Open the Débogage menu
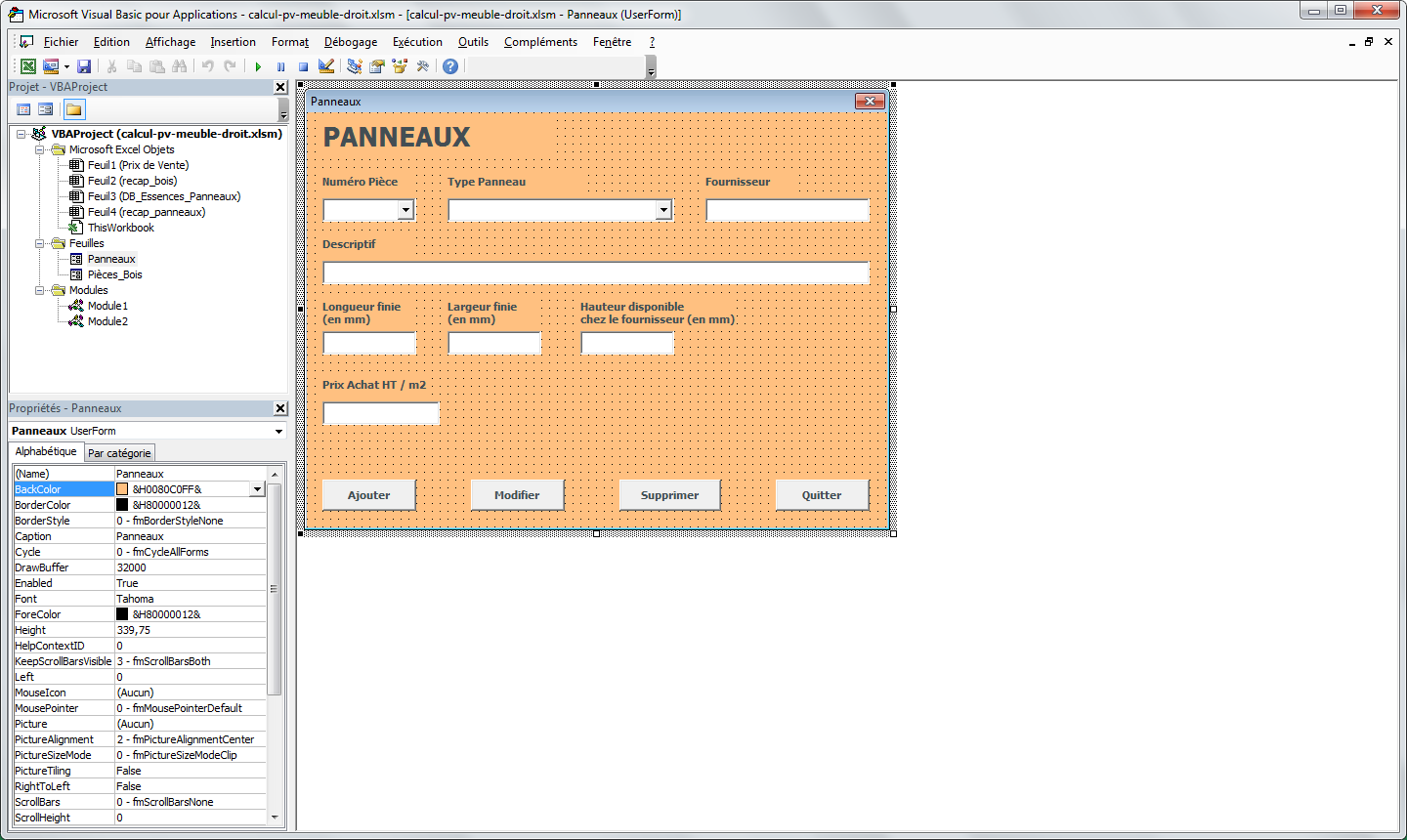The width and height of the screenshot is (1407, 840). (350, 42)
